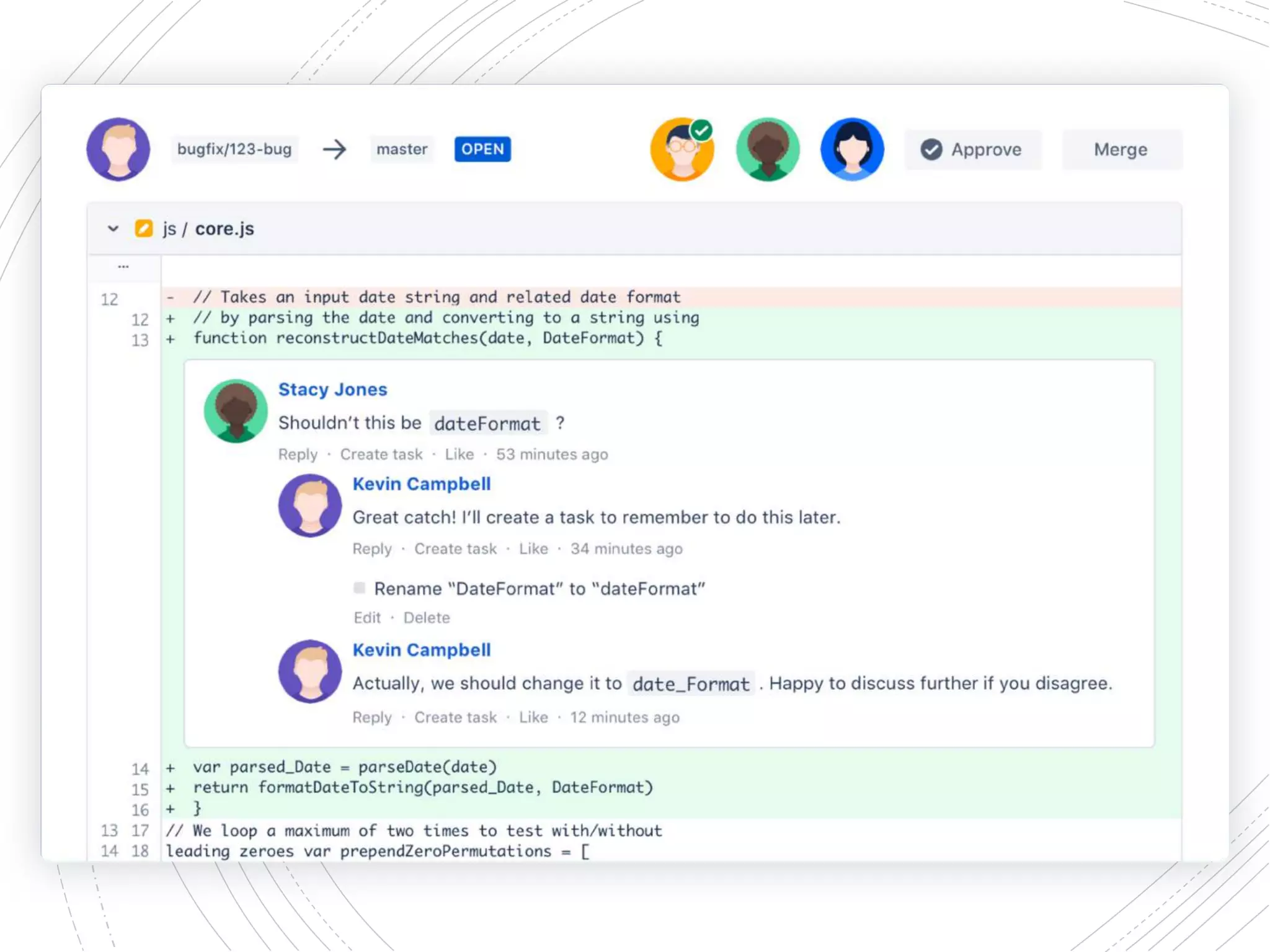
Task: Expand hidden lines using the ellipsis
Action: (123, 267)
